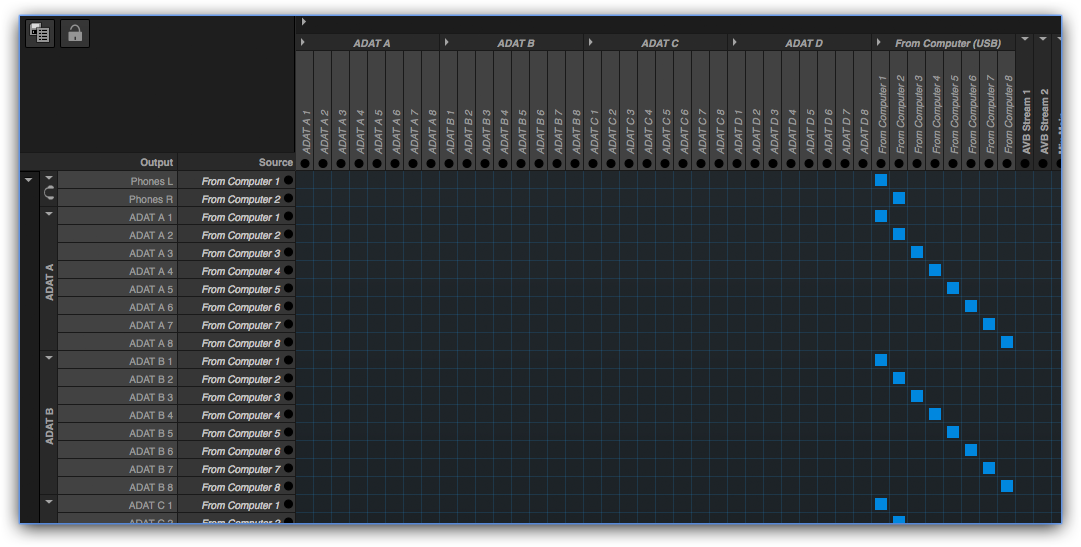Click the padlock icon to lock routing
1081x547 pixels.
(x=75, y=33)
